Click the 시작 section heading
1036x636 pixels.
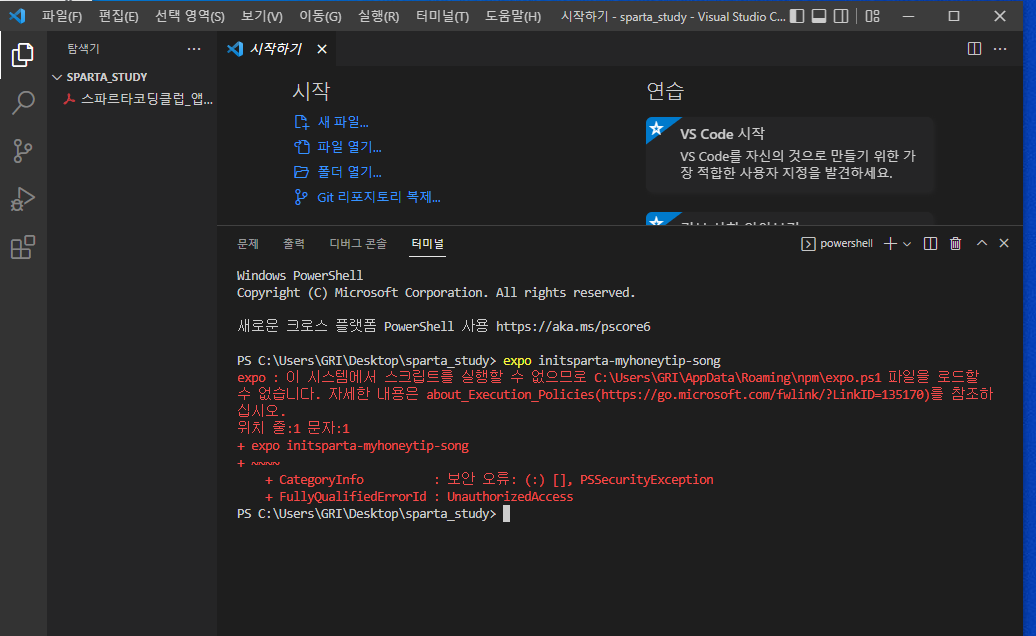(311, 91)
